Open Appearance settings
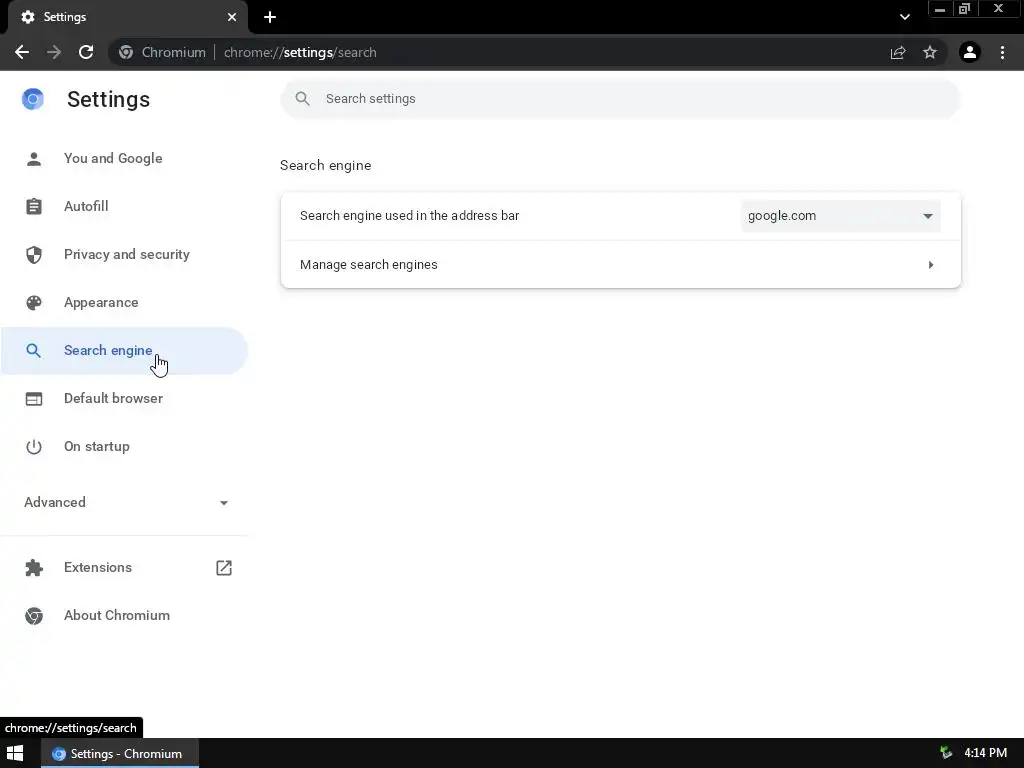Screen dimensions: 1024x768 (124, 302)
